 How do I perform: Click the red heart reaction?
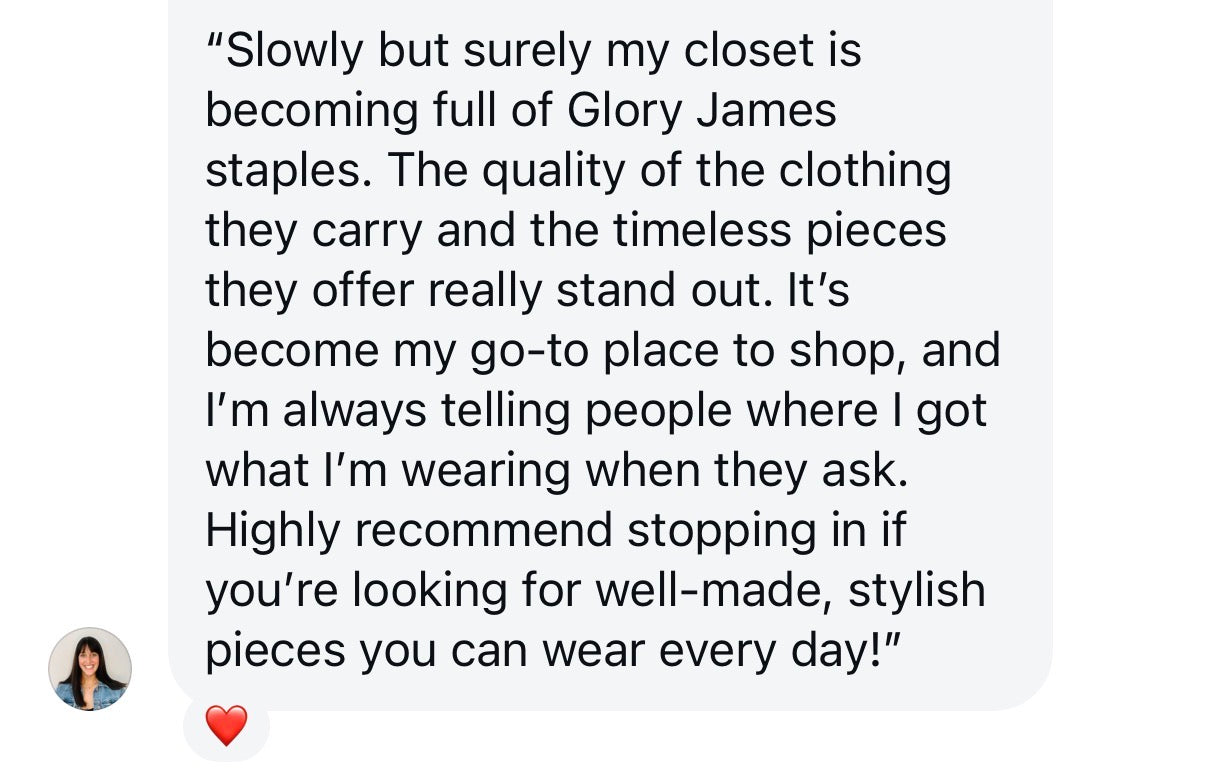(226, 725)
